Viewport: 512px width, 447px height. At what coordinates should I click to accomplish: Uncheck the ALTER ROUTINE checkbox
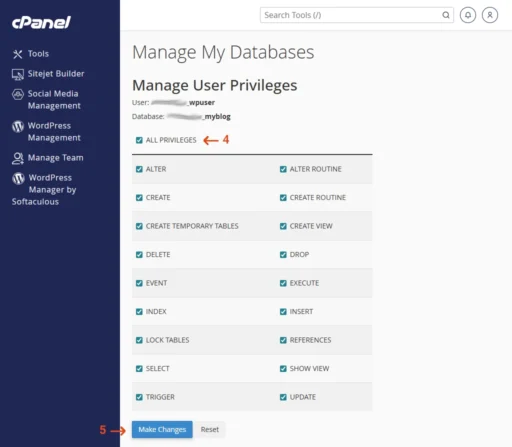pyautogui.click(x=283, y=169)
